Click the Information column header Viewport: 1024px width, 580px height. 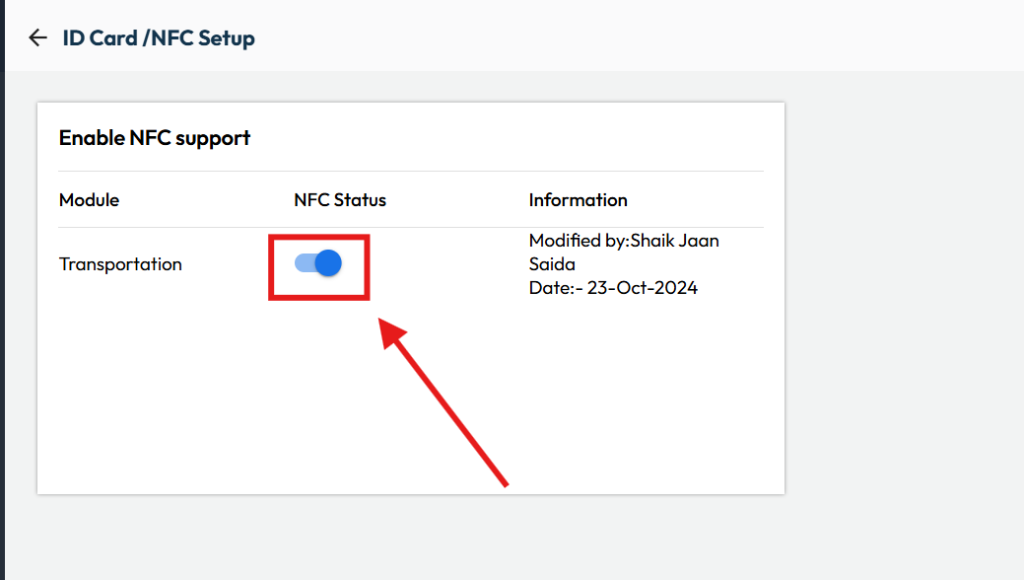pyautogui.click(x=578, y=200)
